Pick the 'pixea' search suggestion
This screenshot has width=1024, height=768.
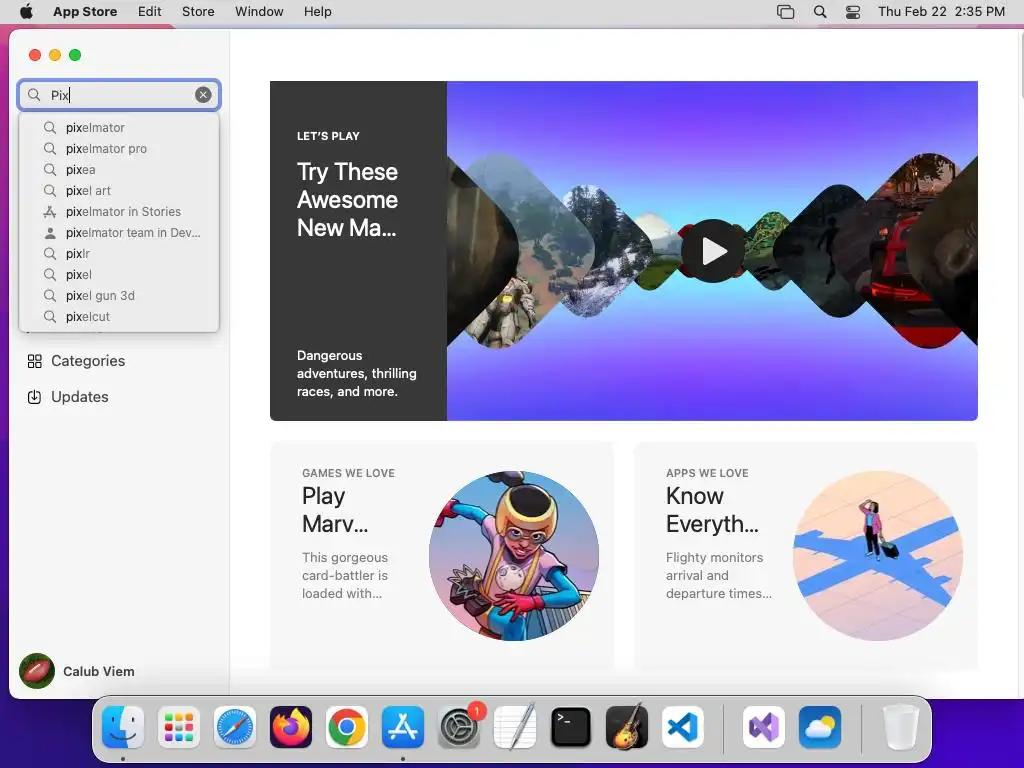(119, 169)
